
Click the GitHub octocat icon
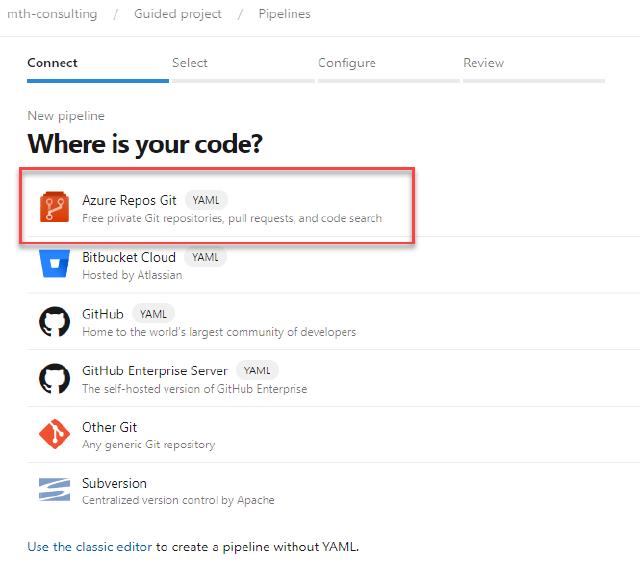coord(54,322)
